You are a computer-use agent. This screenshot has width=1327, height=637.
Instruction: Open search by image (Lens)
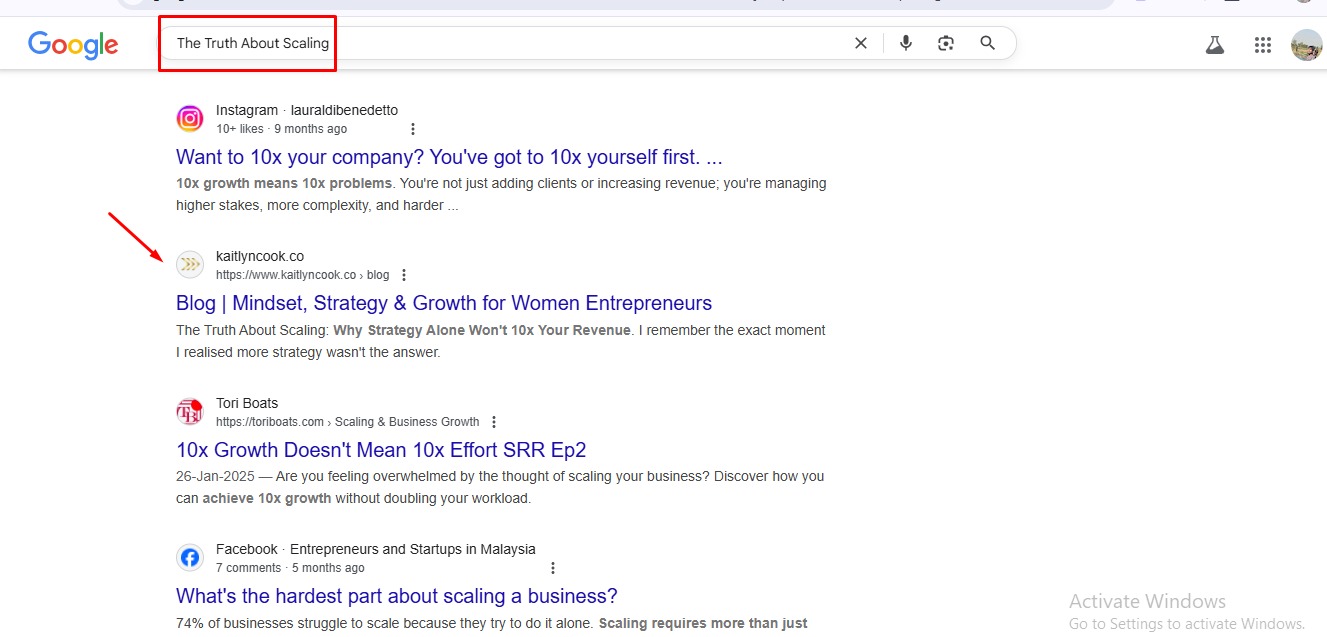(946, 43)
